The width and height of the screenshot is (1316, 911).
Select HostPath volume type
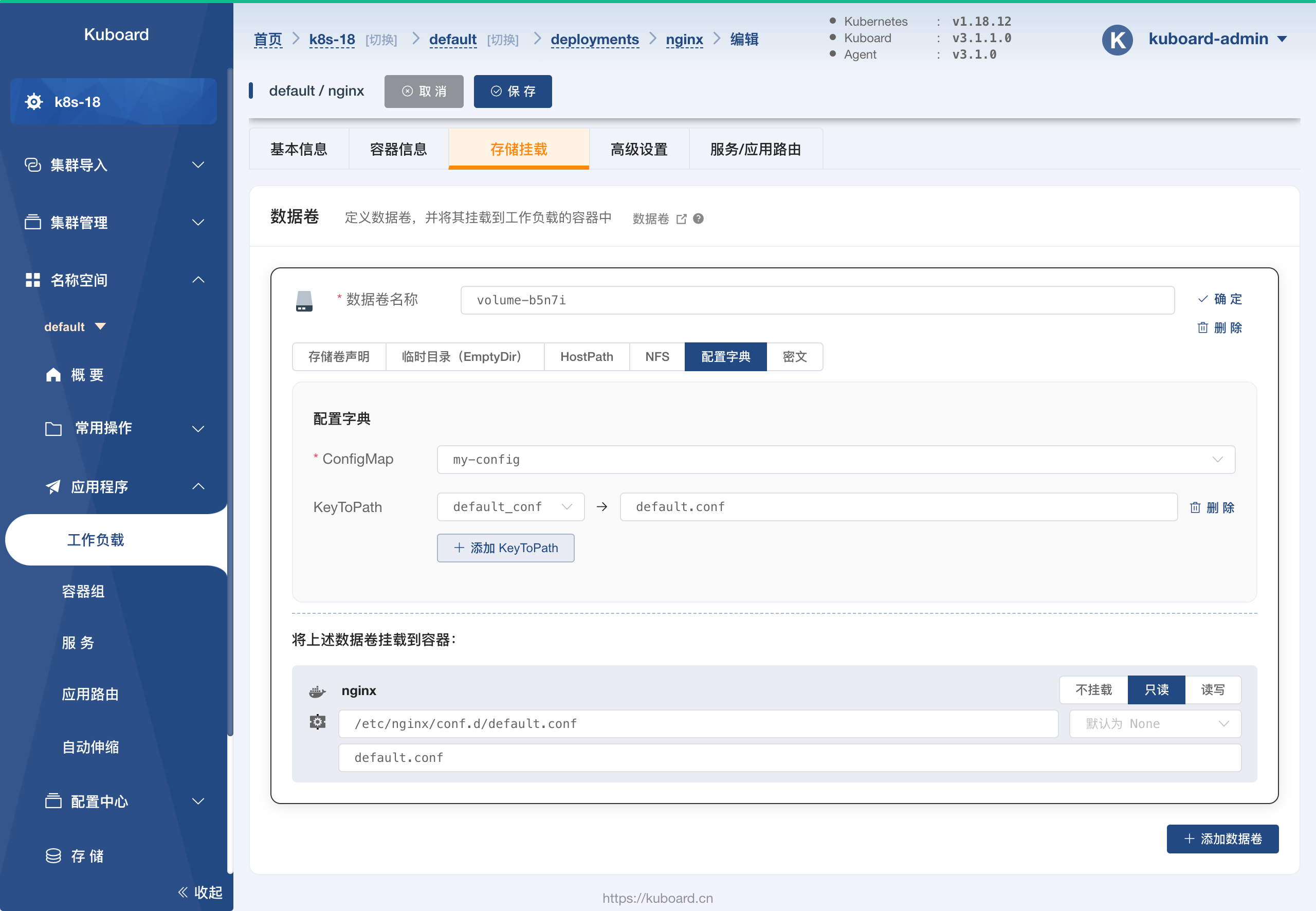pyautogui.click(x=587, y=357)
